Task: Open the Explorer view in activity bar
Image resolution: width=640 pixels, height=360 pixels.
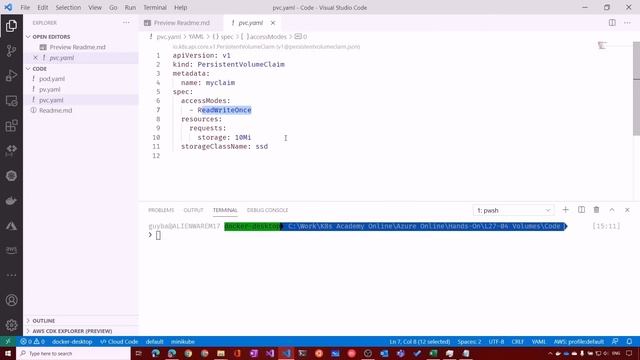Action: (x=11, y=26)
